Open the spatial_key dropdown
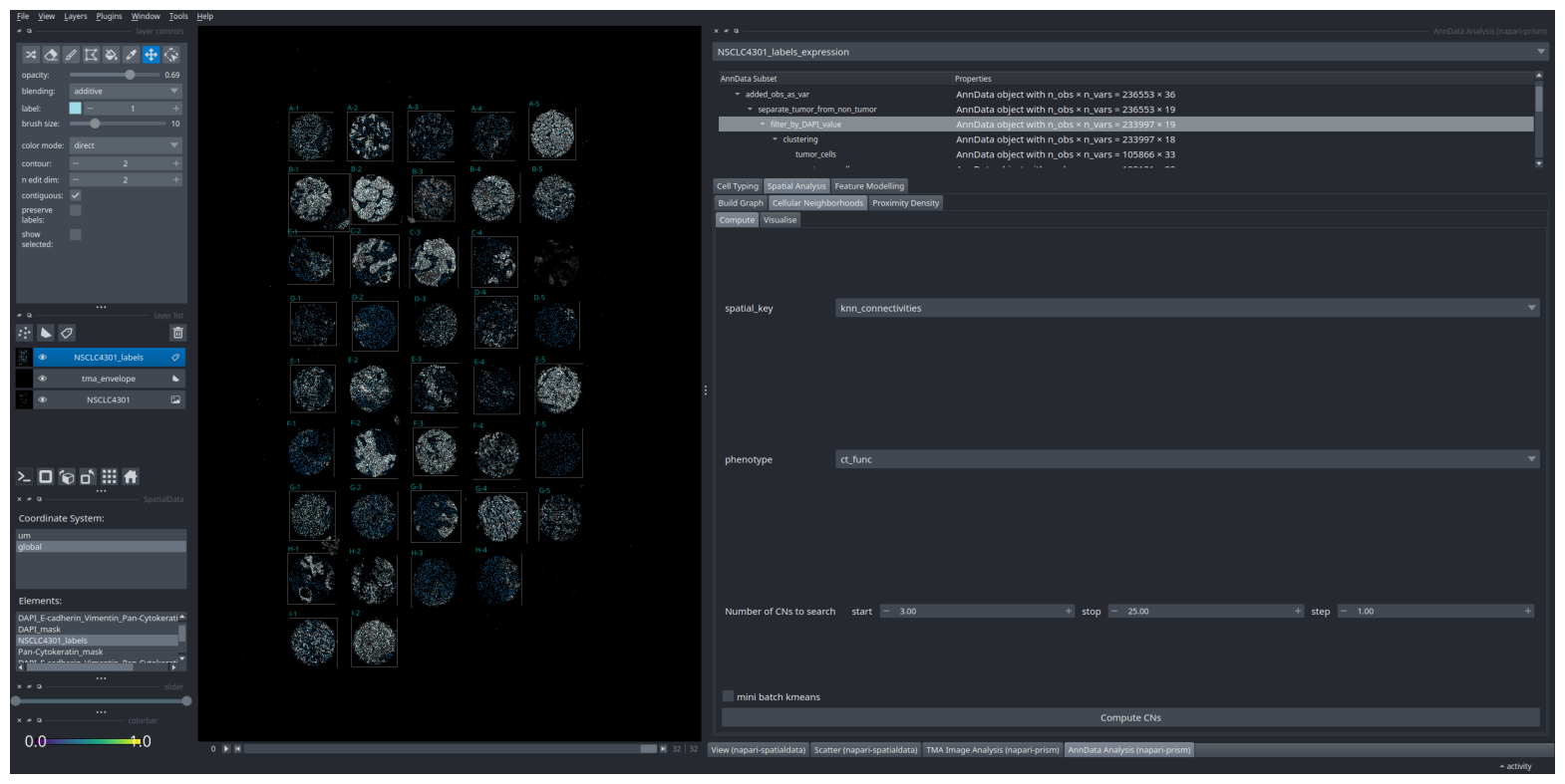 [x=1187, y=308]
